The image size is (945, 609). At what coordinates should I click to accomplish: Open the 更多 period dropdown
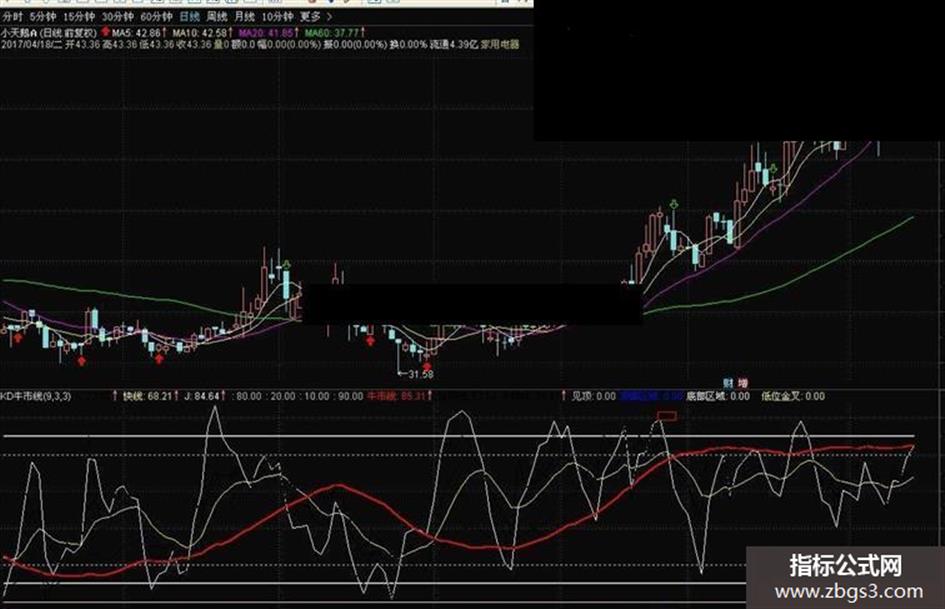click(316, 17)
